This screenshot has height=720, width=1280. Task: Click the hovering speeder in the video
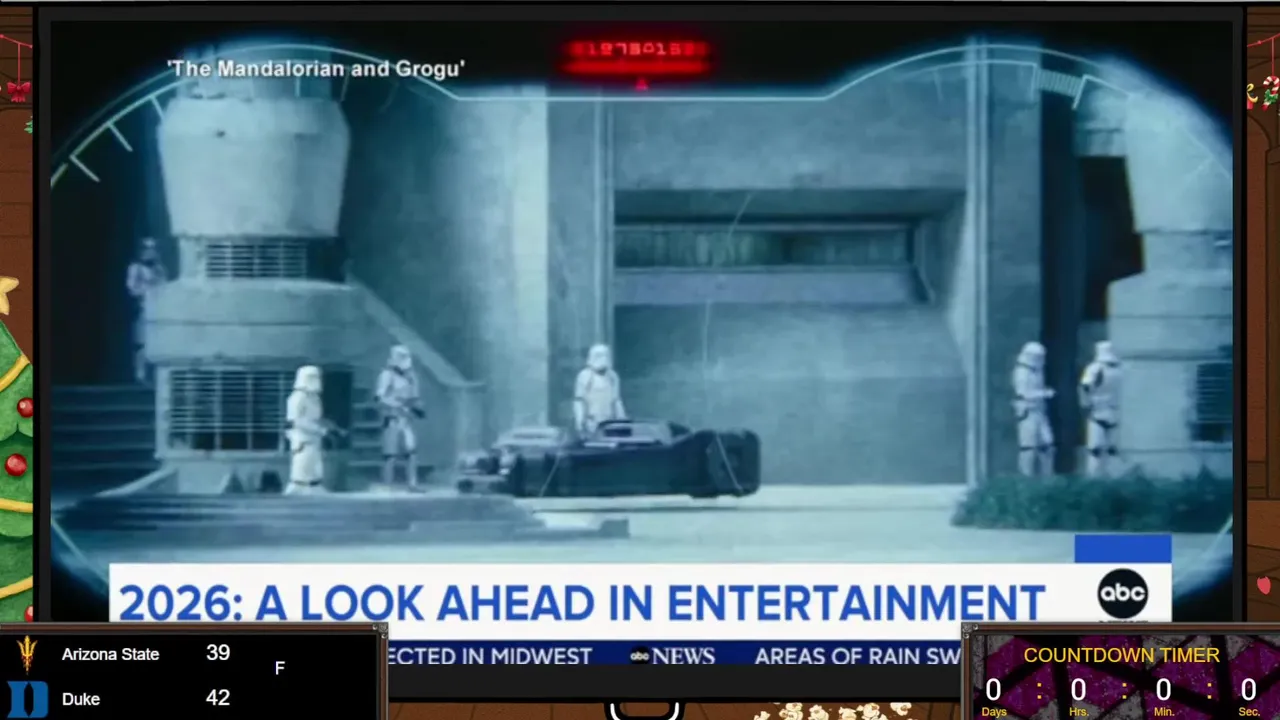(x=610, y=459)
